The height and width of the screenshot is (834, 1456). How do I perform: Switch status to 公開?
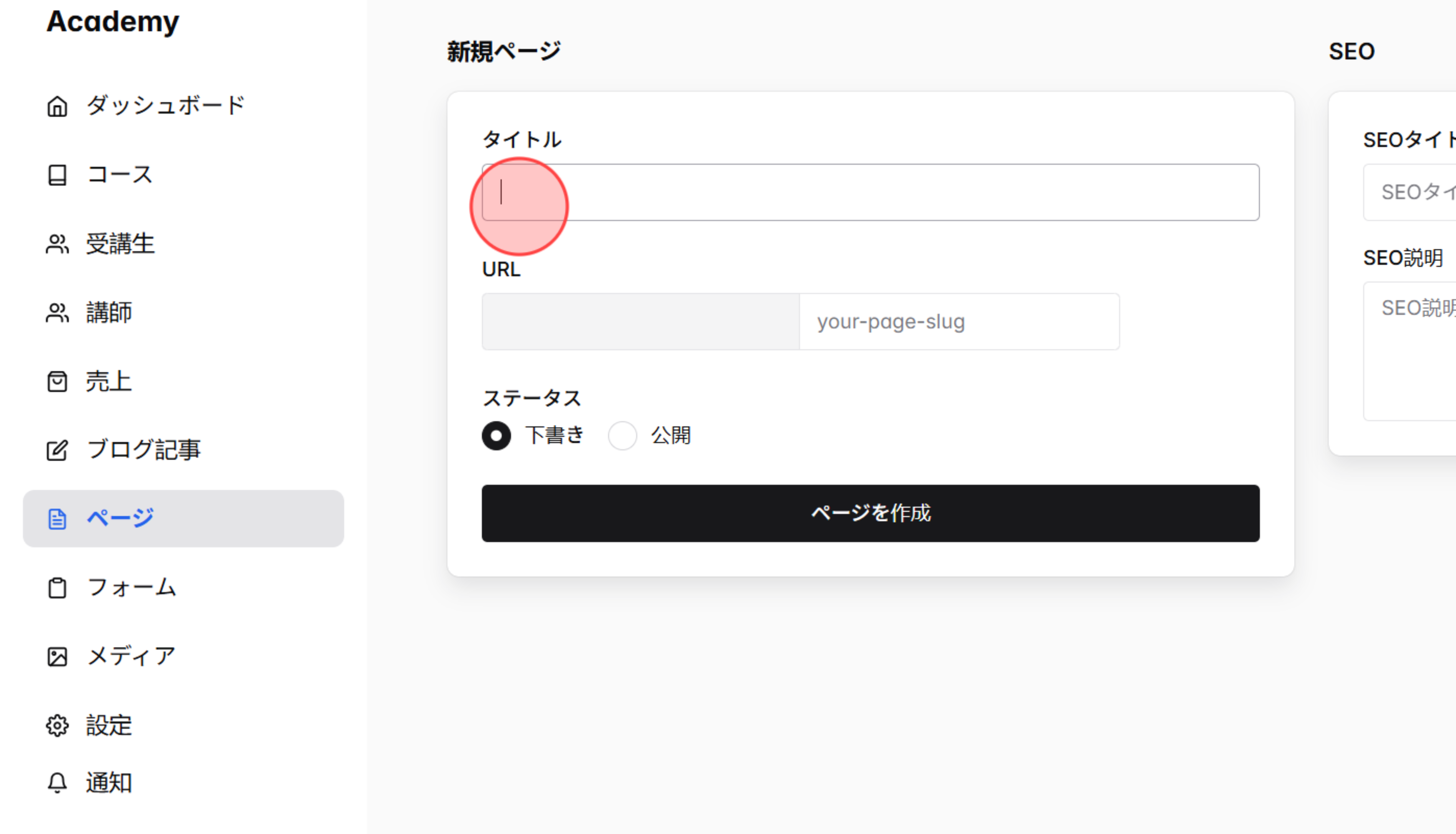coord(622,435)
